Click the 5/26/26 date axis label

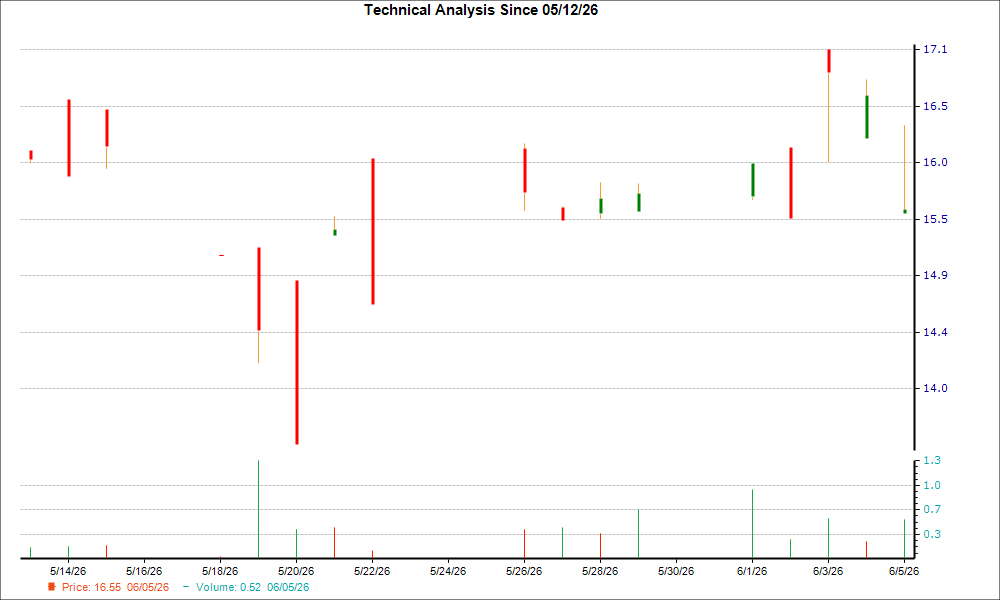(524, 571)
